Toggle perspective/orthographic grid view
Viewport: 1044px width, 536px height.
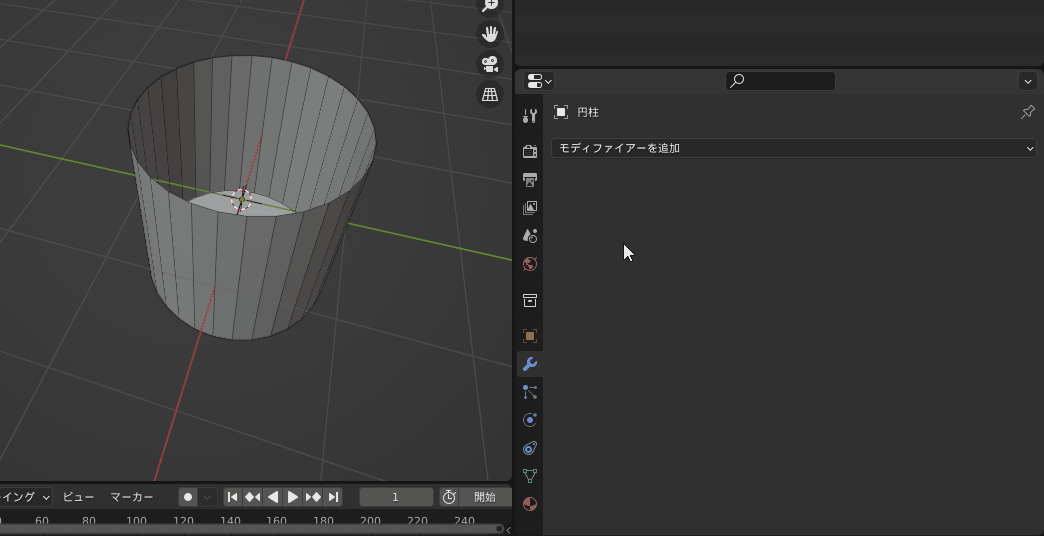490,94
